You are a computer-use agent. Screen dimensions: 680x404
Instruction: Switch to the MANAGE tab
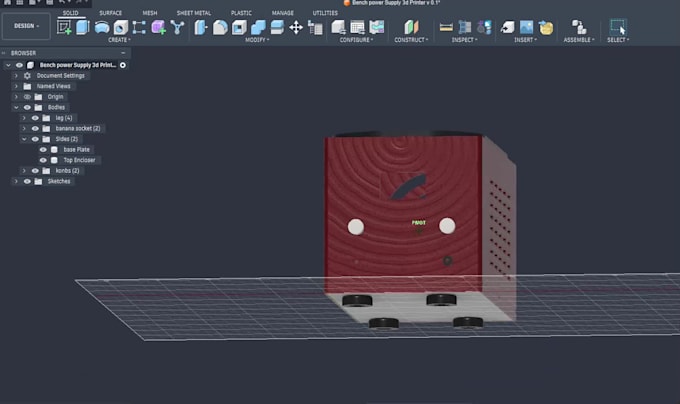(283, 13)
